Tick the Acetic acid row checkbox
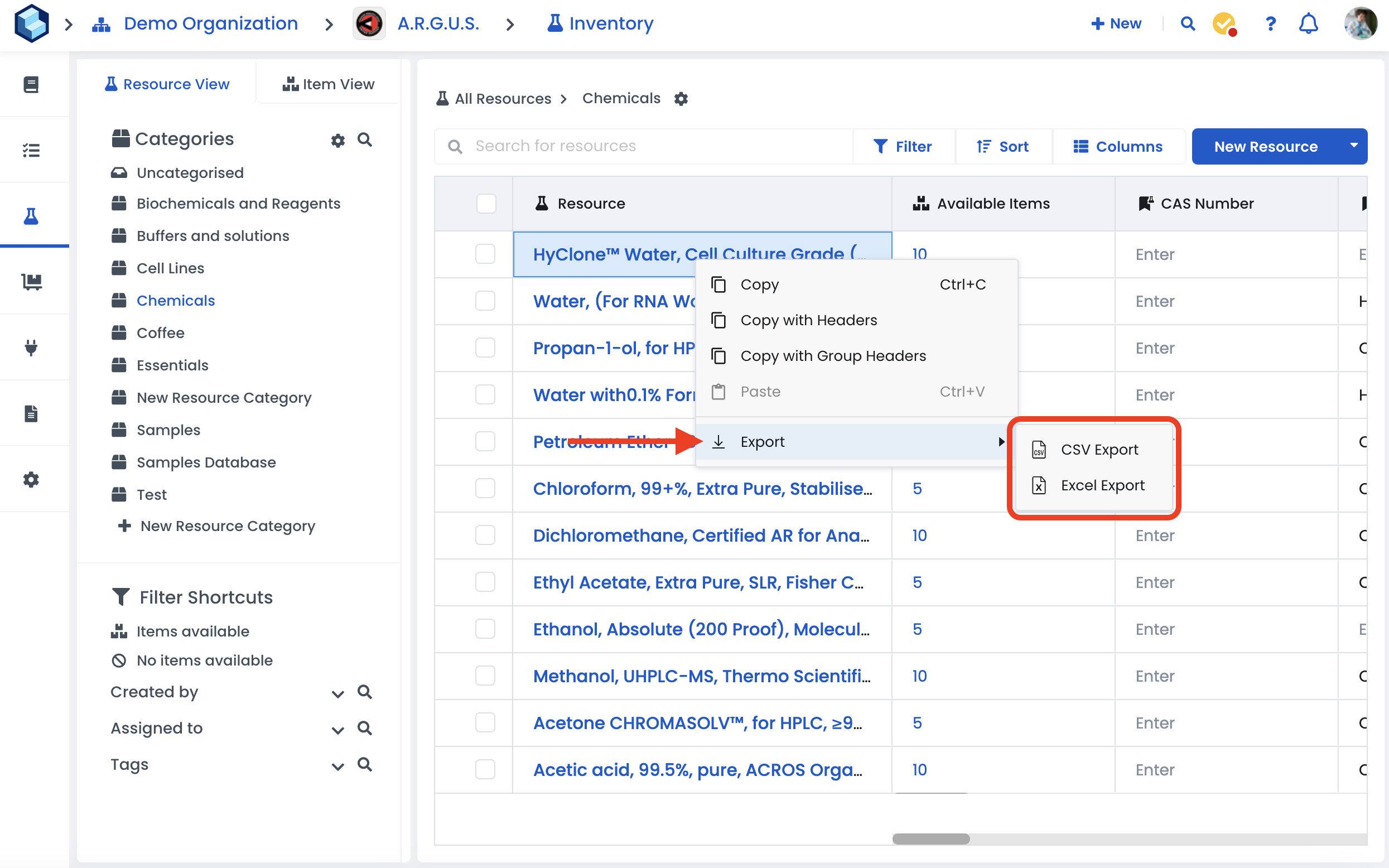This screenshot has height=868, width=1389. 485,769
